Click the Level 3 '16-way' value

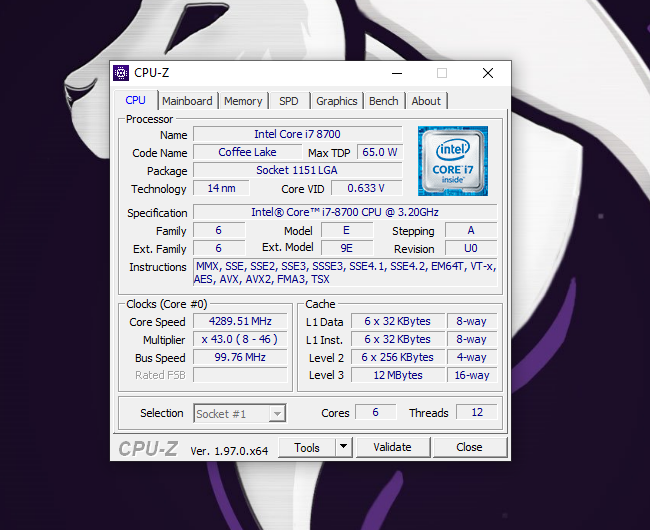coord(472,375)
